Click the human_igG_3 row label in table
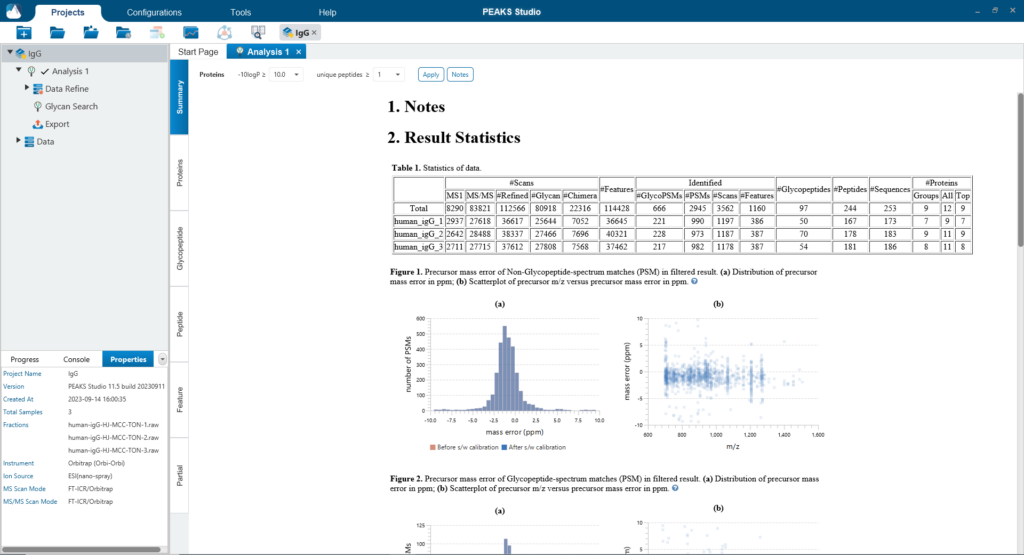The height and width of the screenshot is (555, 1024). (419, 247)
